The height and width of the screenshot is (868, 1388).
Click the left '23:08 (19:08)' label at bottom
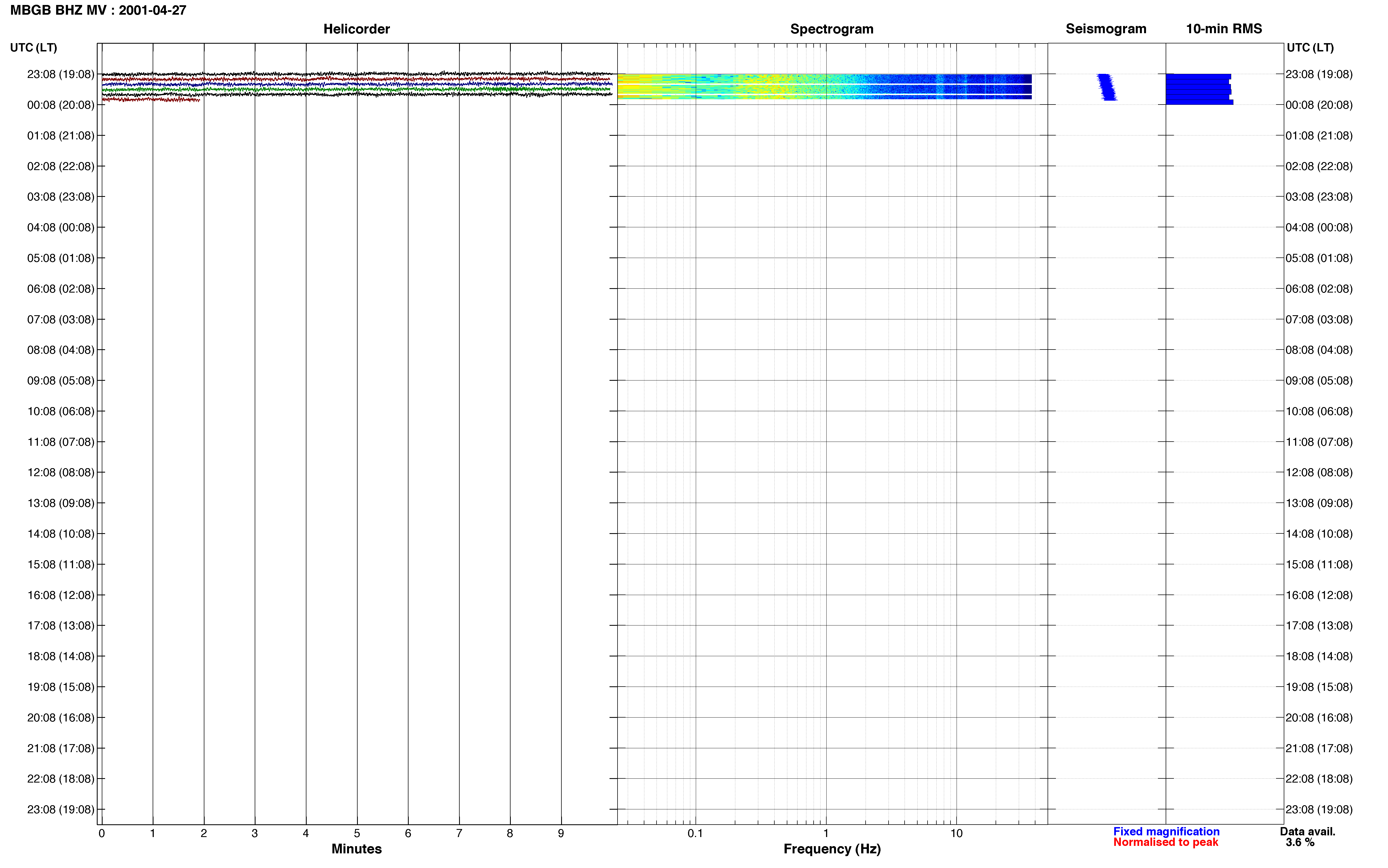(60, 809)
